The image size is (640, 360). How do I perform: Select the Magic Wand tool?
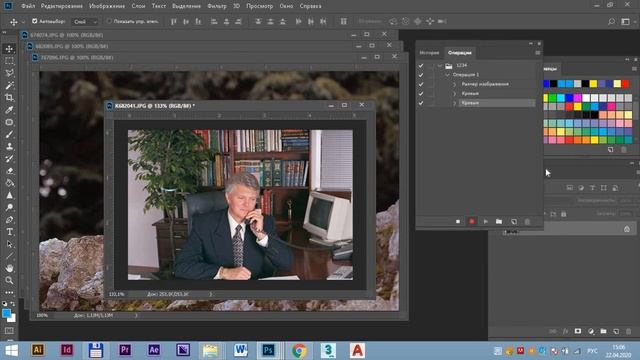[9, 85]
